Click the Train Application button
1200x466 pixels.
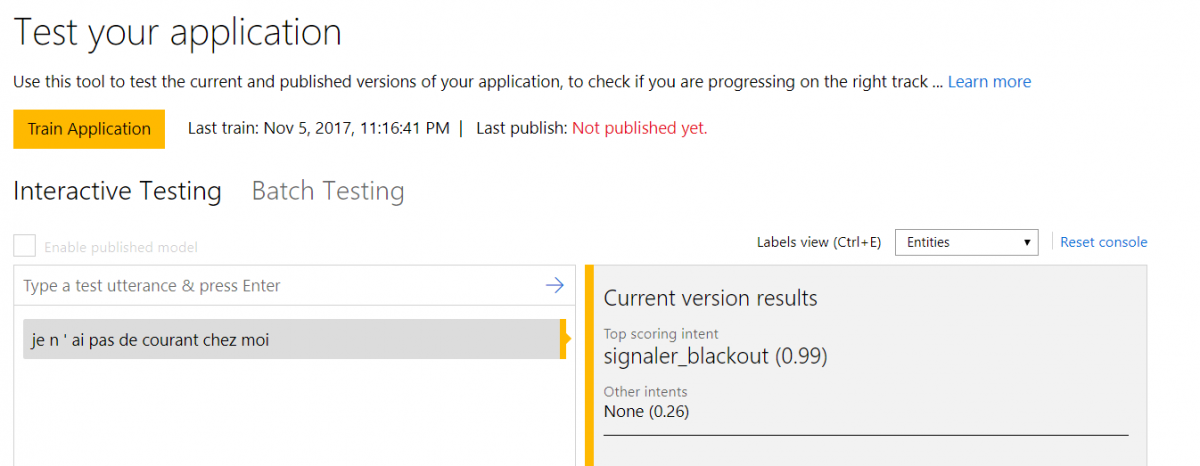89,129
